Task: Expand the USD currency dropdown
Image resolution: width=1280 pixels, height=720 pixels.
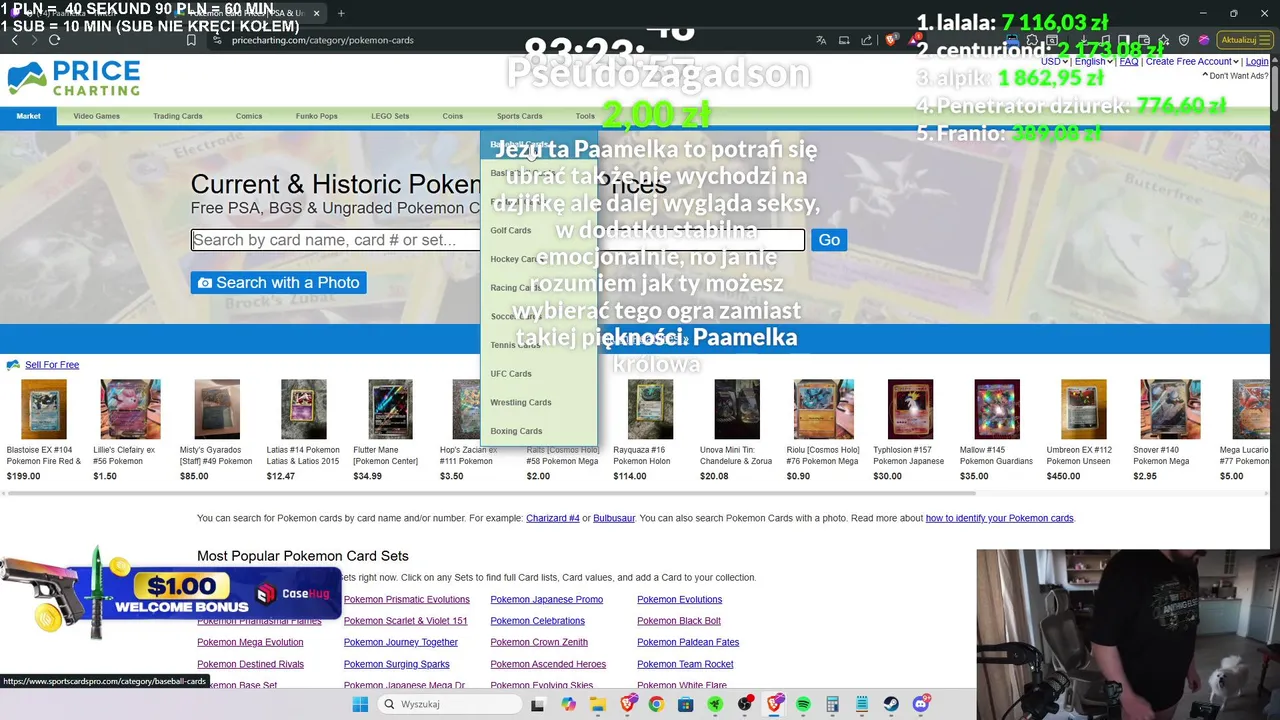Action: [1054, 61]
